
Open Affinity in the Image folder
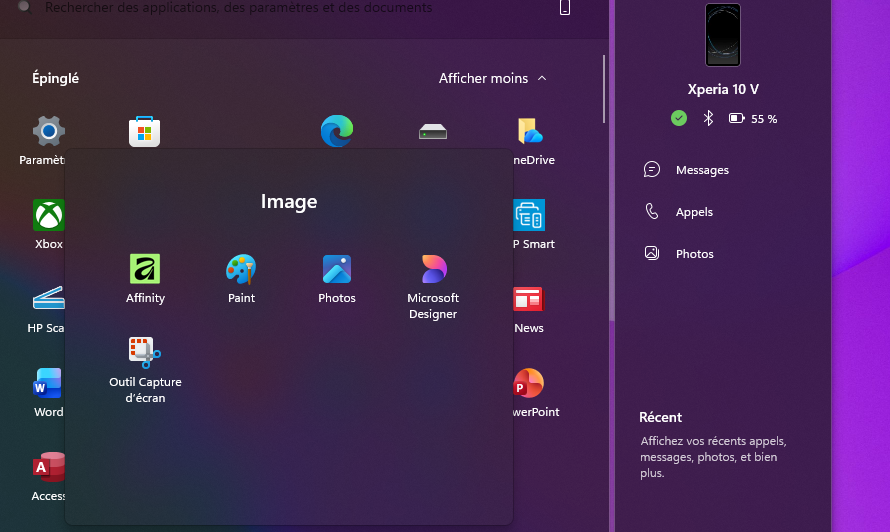(x=145, y=279)
